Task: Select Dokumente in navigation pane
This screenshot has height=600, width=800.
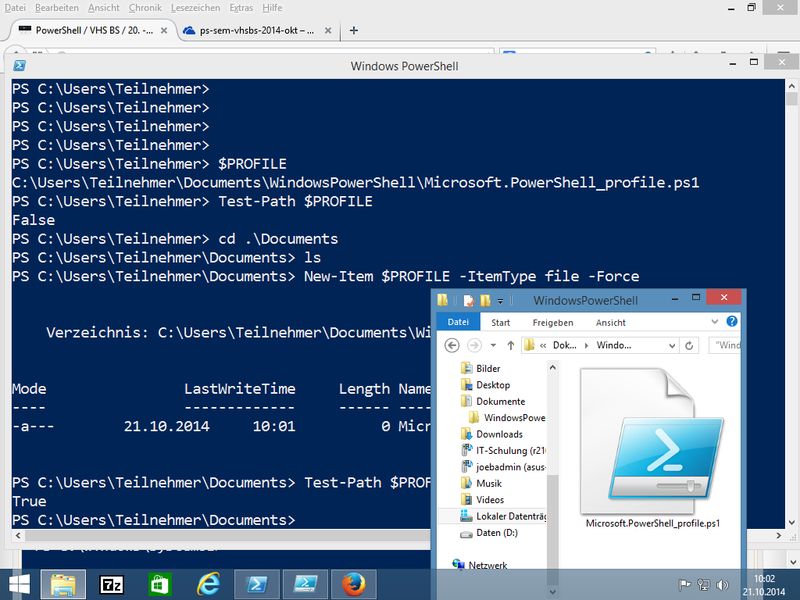Action: pyautogui.click(x=501, y=401)
